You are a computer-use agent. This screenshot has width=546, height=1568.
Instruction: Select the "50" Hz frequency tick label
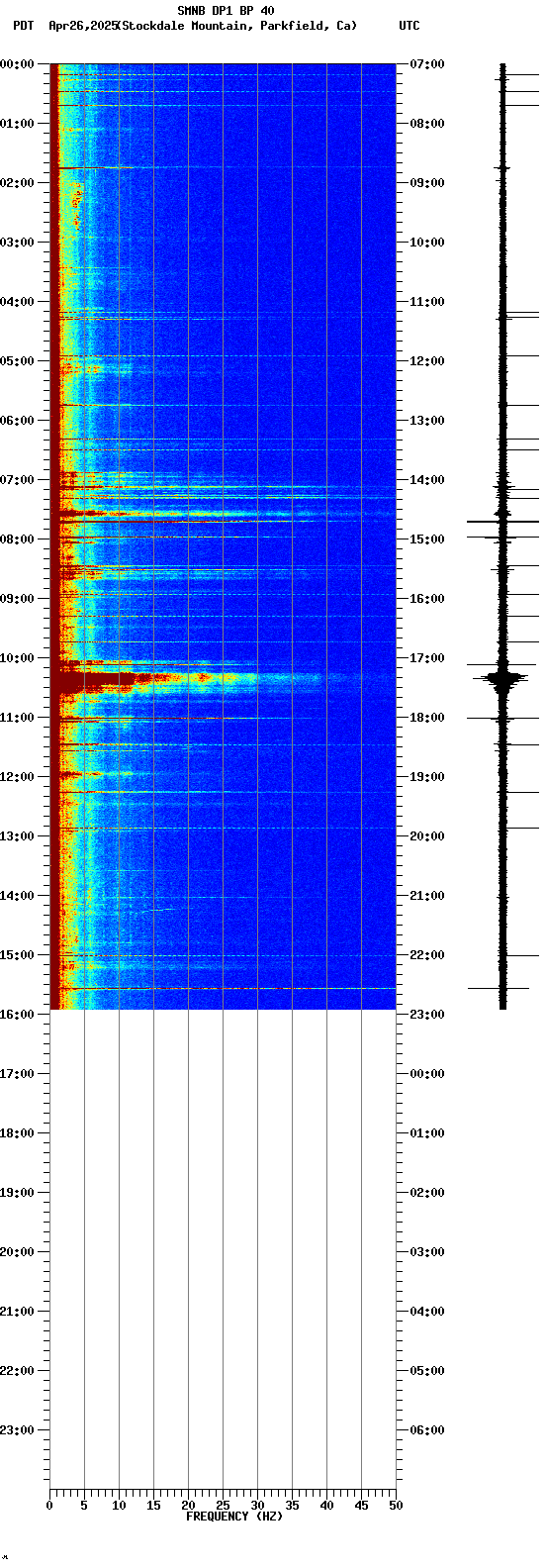tap(396, 1506)
